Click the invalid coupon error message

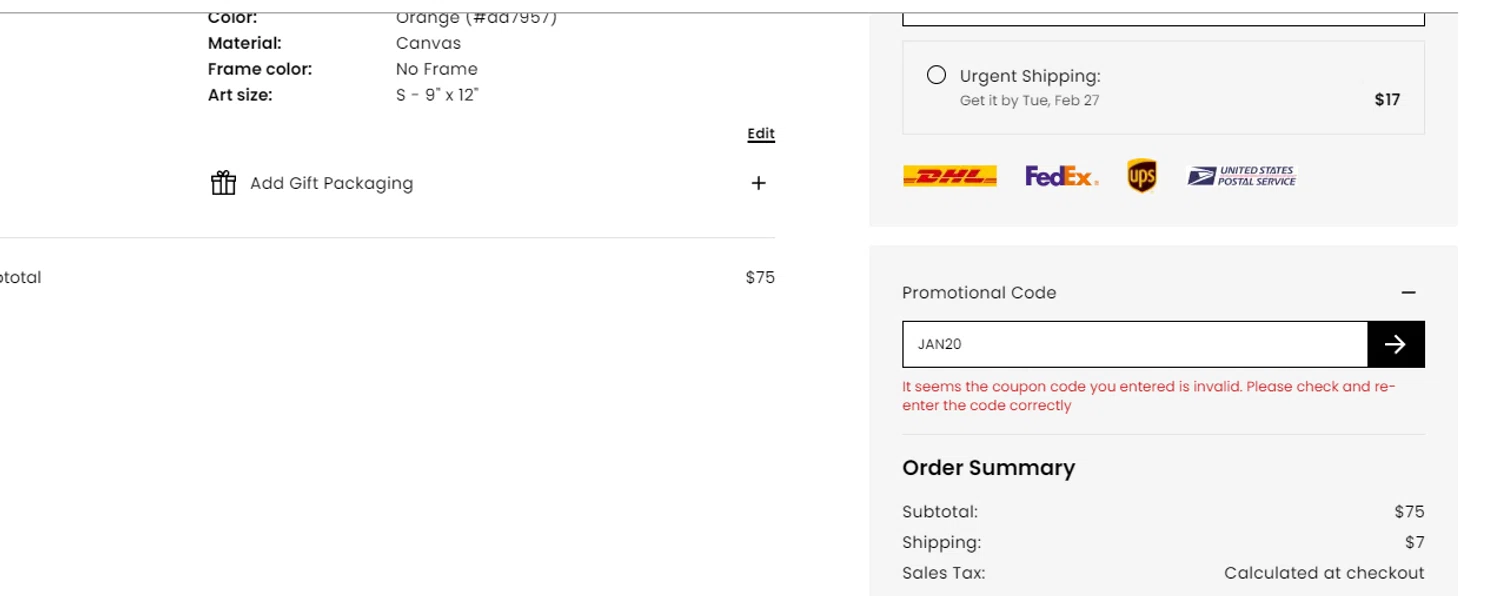[1148, 396]
